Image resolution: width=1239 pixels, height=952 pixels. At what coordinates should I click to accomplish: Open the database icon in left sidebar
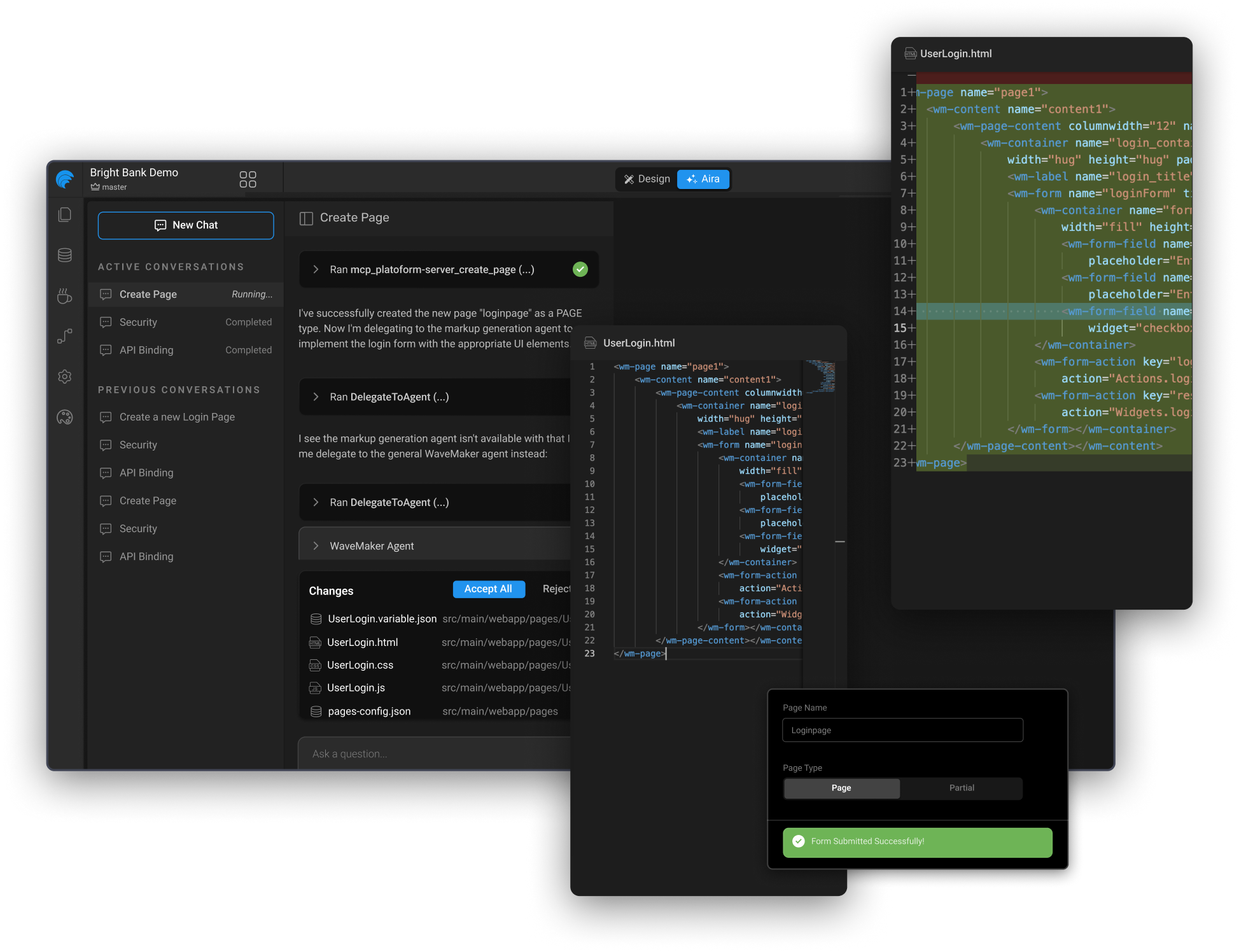tap(65, 255)
